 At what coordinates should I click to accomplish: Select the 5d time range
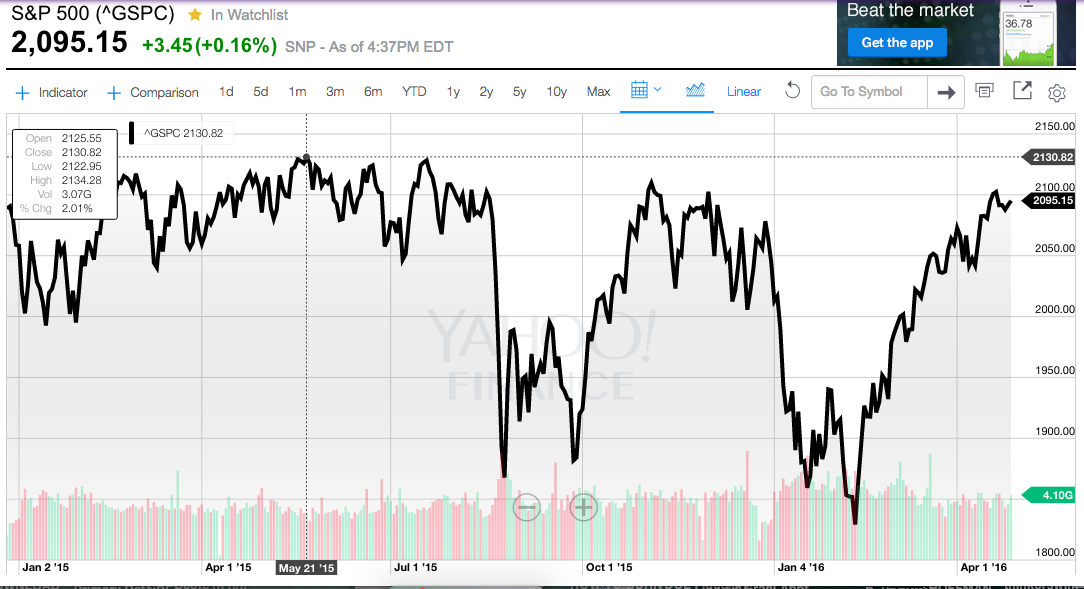coord(260,92)
